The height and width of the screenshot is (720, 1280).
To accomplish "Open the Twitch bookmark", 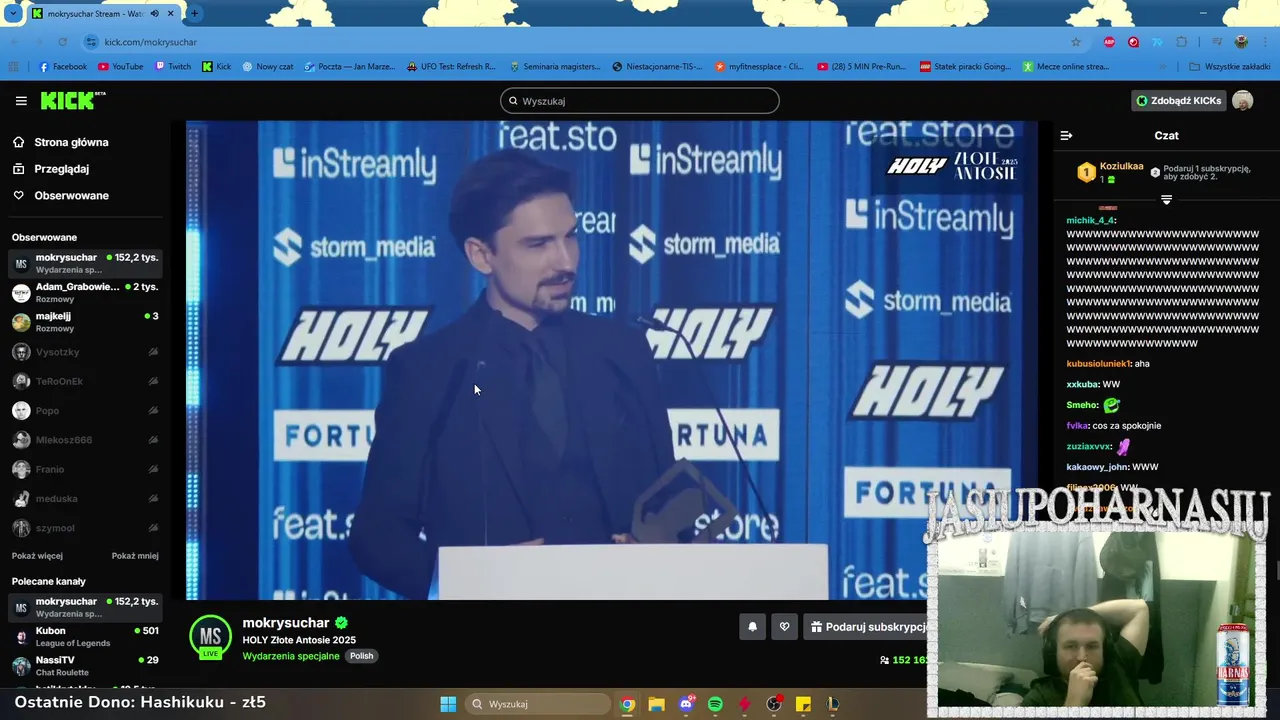I will (173, 67).
